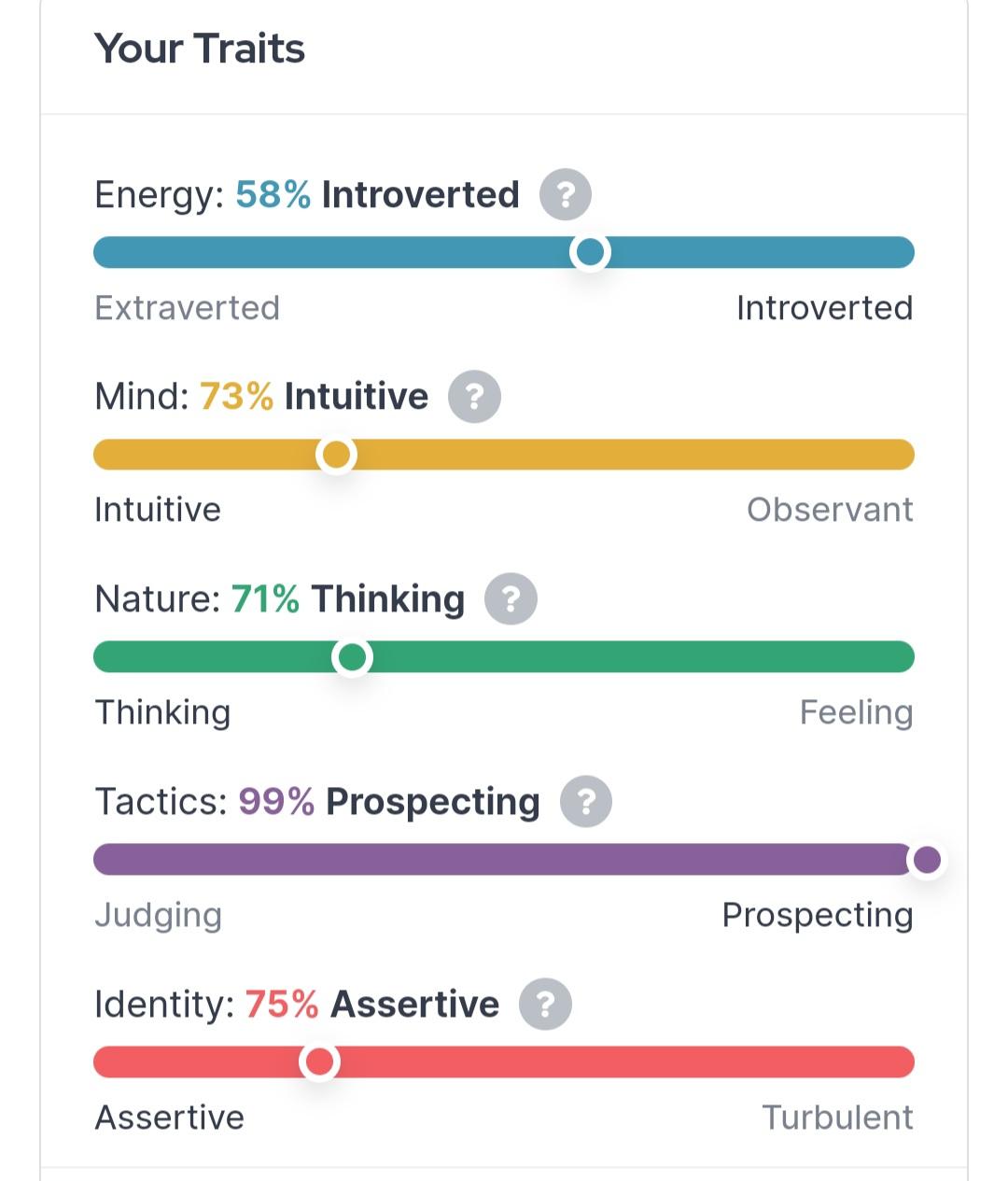Viewport: 1008px width, 1181px height.
Task: Click the Introverted label
Action: click(x=825, y=308)
